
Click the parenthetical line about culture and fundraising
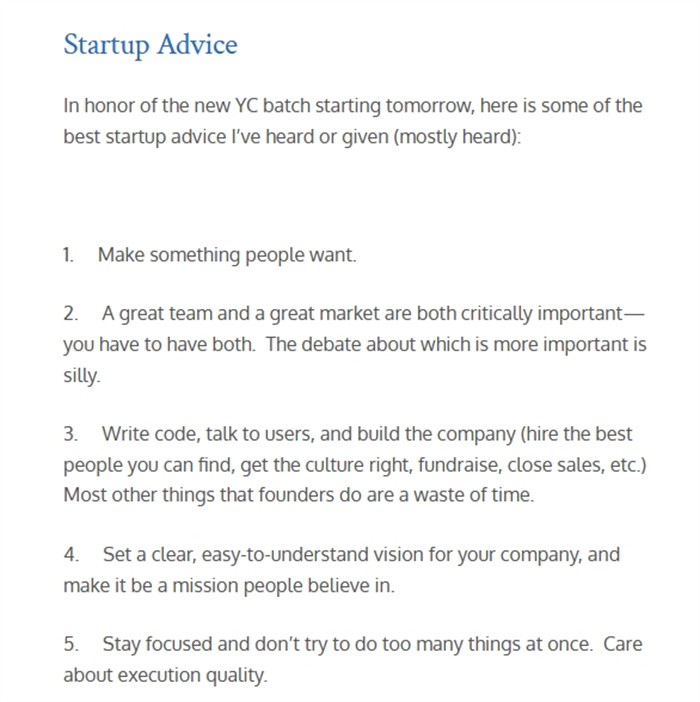[355, 465]
